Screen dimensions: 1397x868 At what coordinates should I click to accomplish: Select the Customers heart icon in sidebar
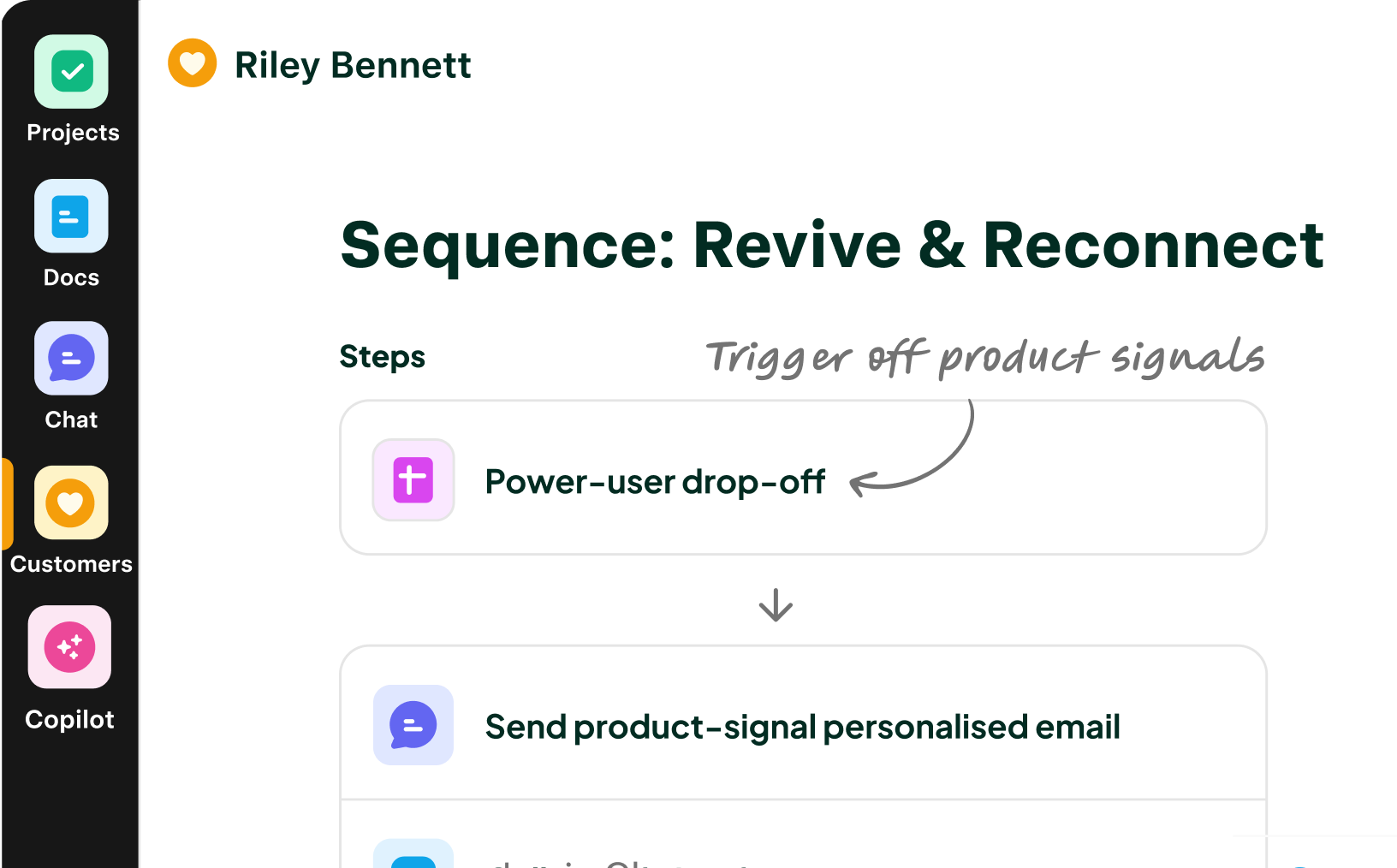[x=71, y=502]
